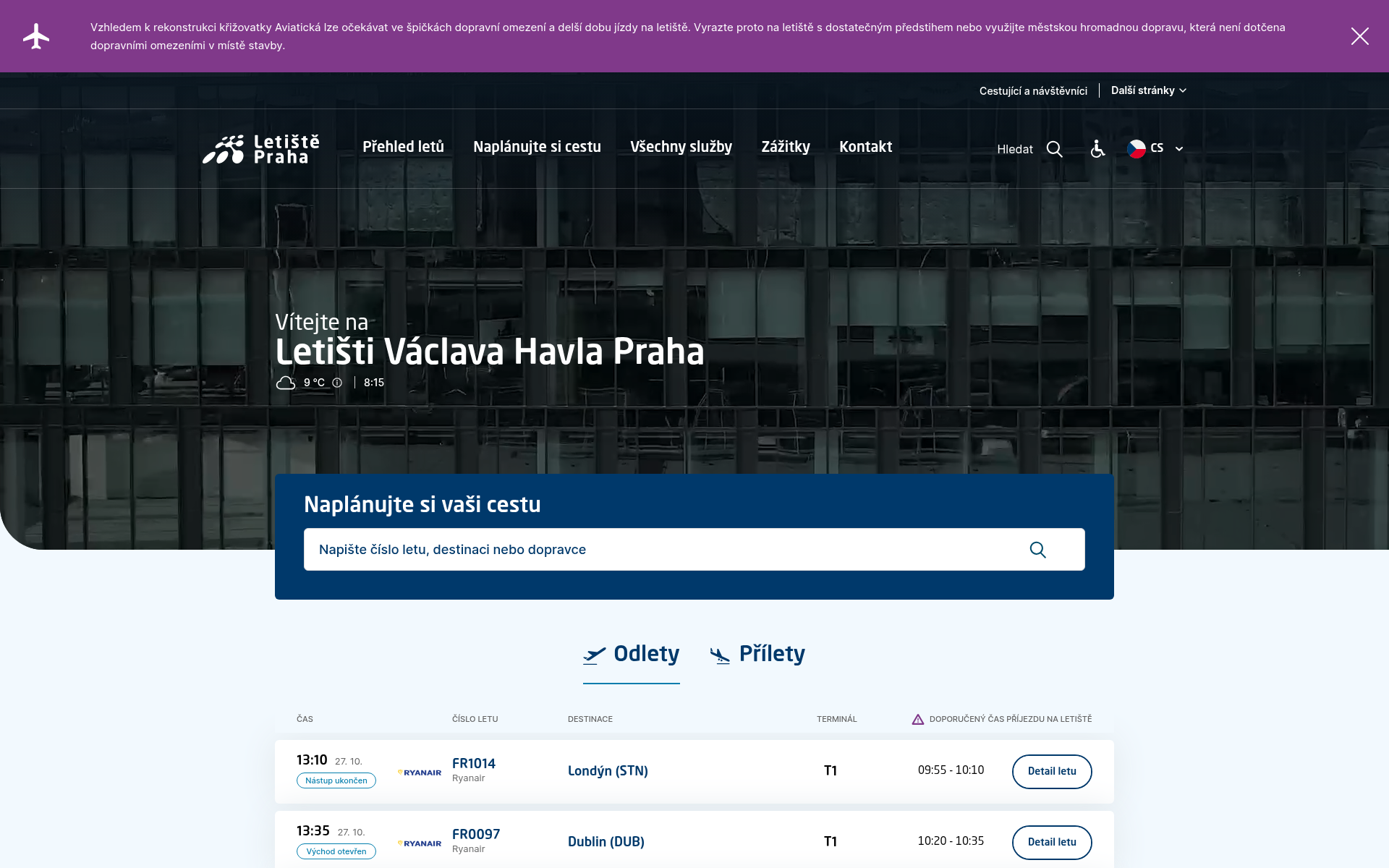Submit flight search with the magnifier icon
Viewport: 1389px width, 868px height.
point(1037,550)
